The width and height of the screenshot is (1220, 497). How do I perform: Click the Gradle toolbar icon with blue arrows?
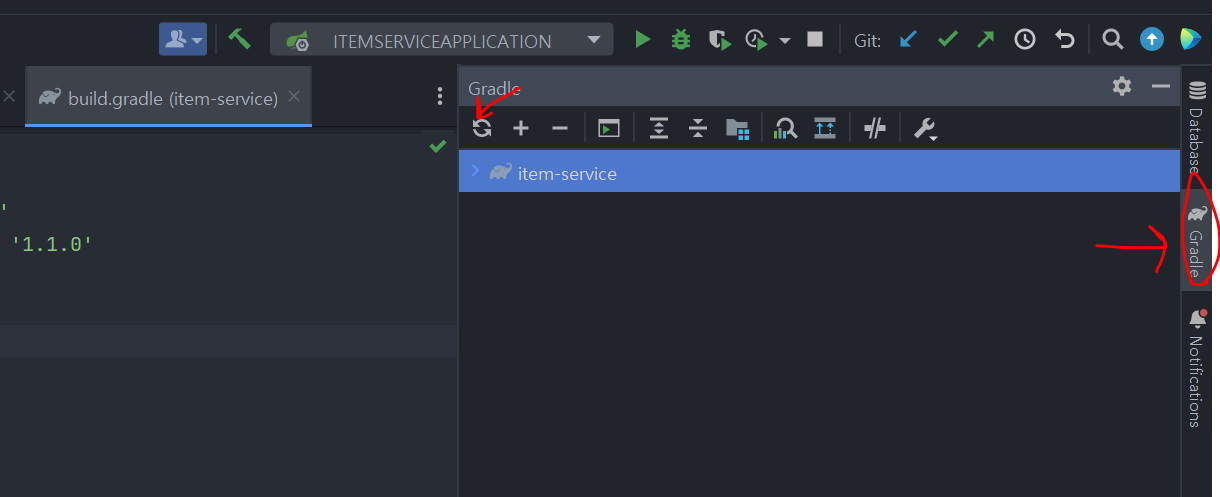[x=825, y=128]
